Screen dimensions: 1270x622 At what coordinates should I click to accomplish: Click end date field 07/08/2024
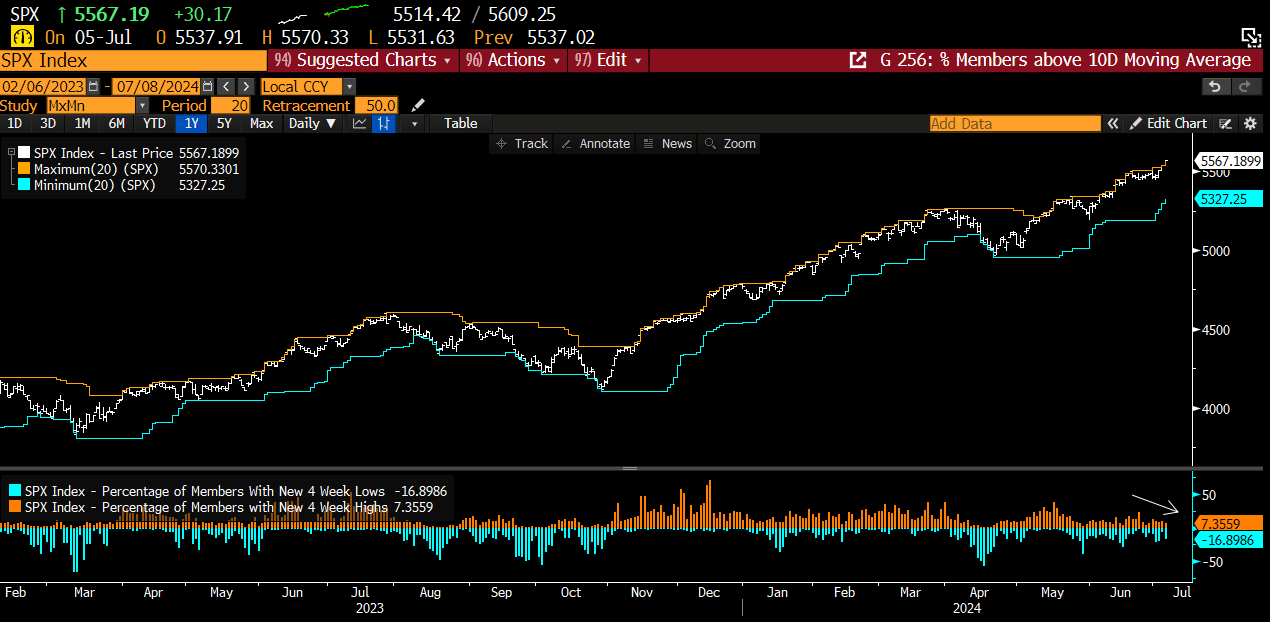click(156, 87)
